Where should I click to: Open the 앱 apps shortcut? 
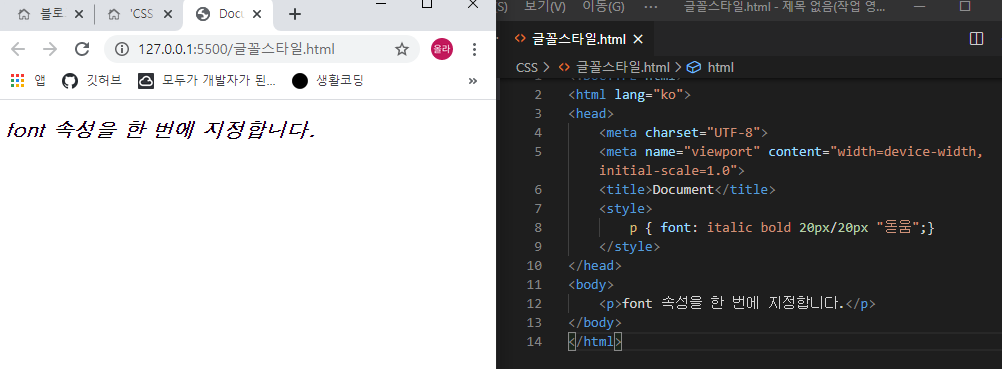(x=29, y=81)
